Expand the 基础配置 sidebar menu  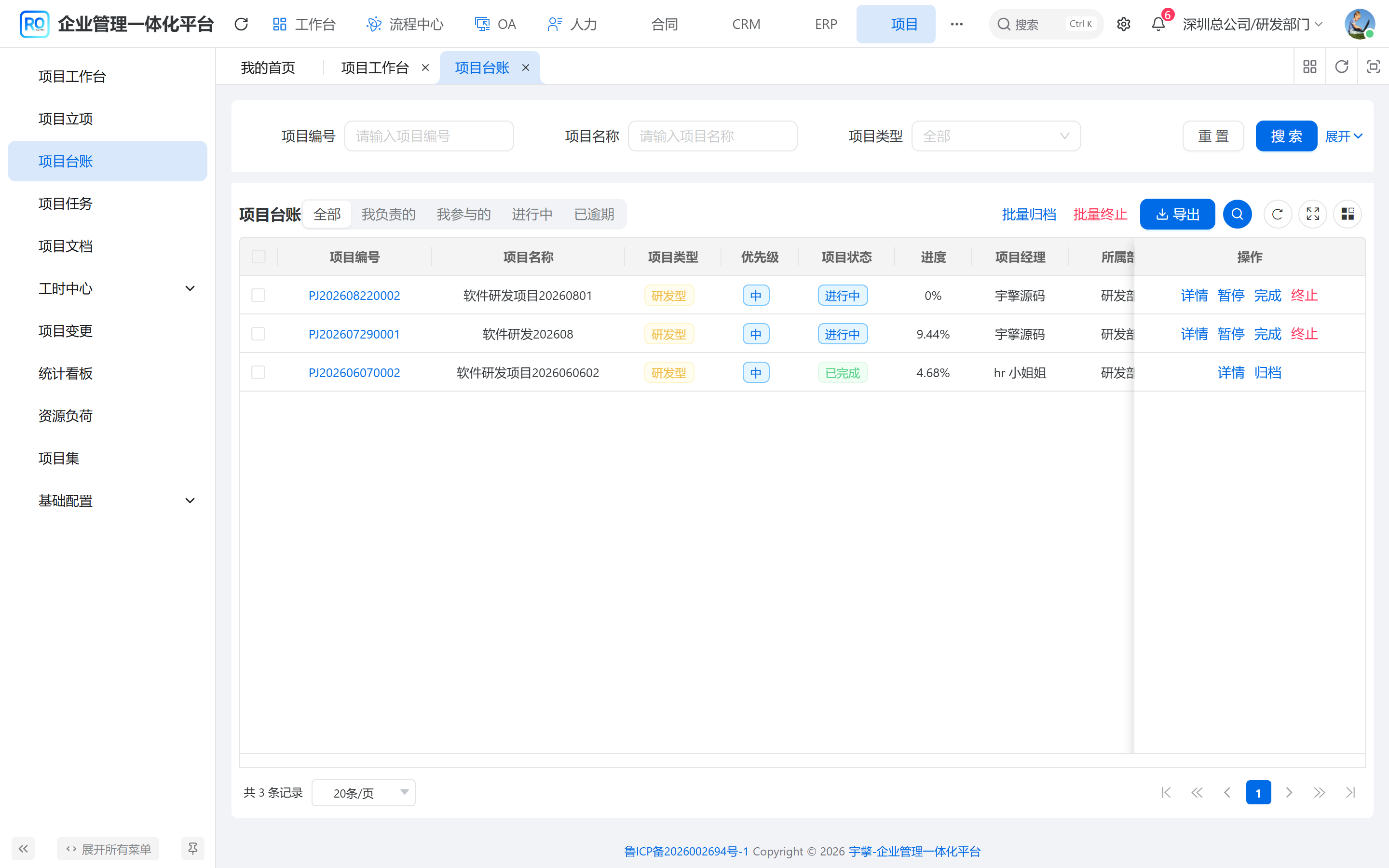(108, 501)
